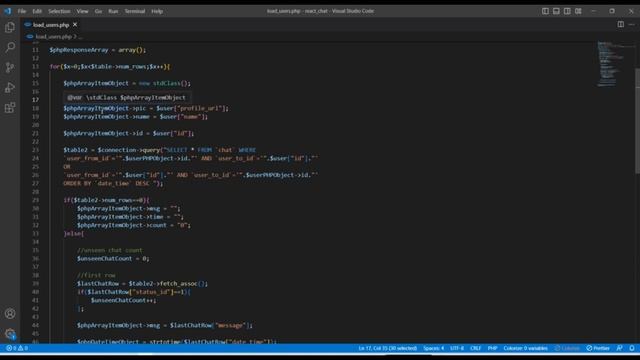Image resolution: width=640 pixels, height=360 pixels.
Task: Click the $phpResponseArray = array(); line
Action: (98, 50)
